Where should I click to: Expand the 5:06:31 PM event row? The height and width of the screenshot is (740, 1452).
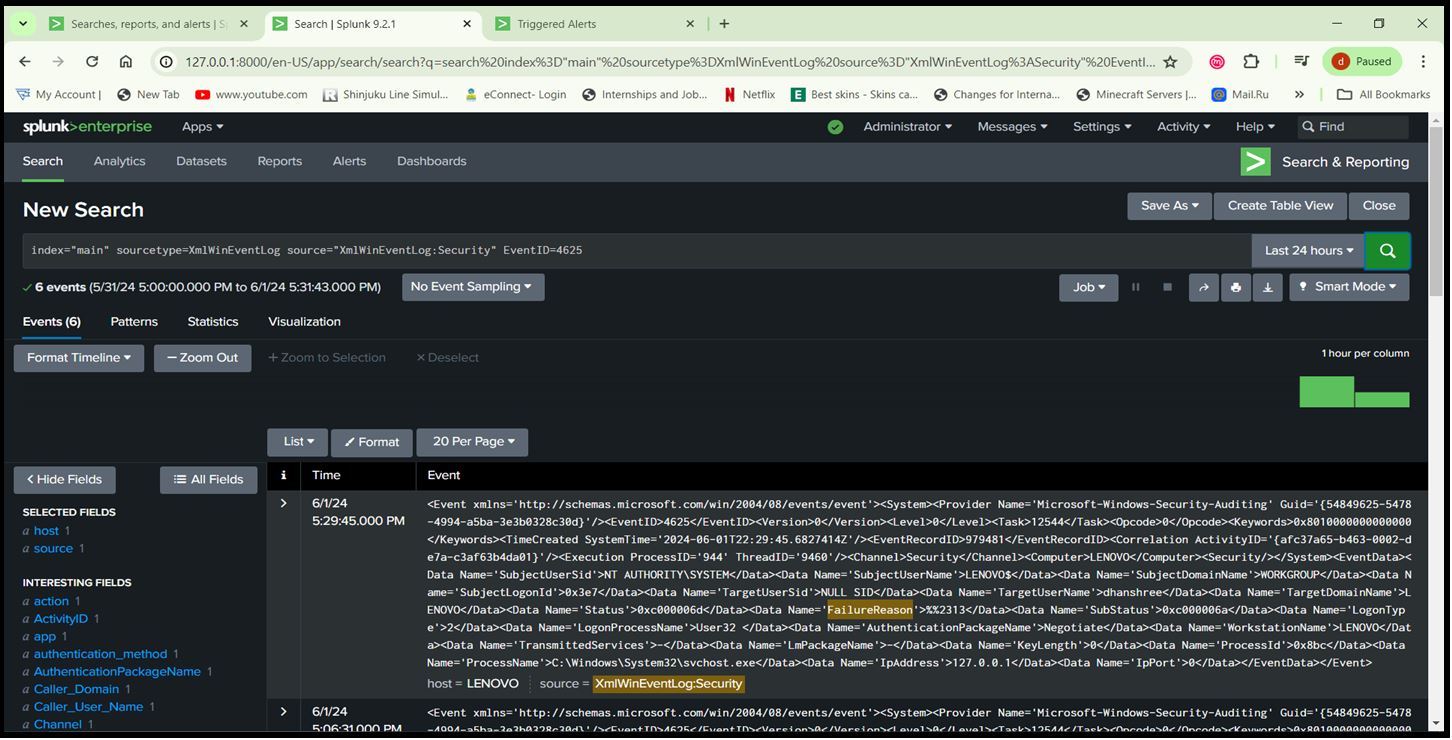tap(284, 712)
